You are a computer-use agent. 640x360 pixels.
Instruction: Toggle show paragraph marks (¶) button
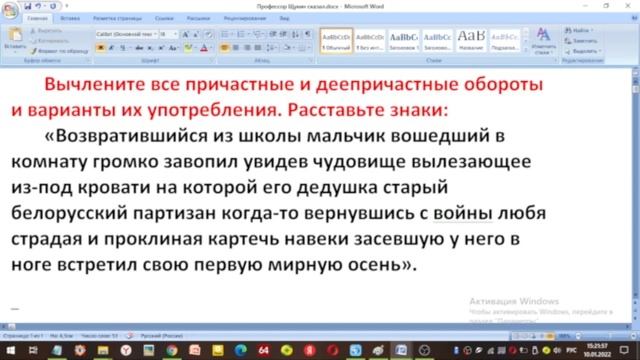[308, 34]
